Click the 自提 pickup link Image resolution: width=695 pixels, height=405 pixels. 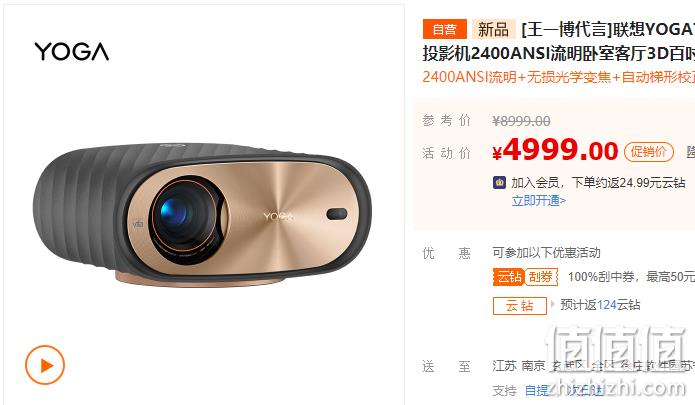536,390
